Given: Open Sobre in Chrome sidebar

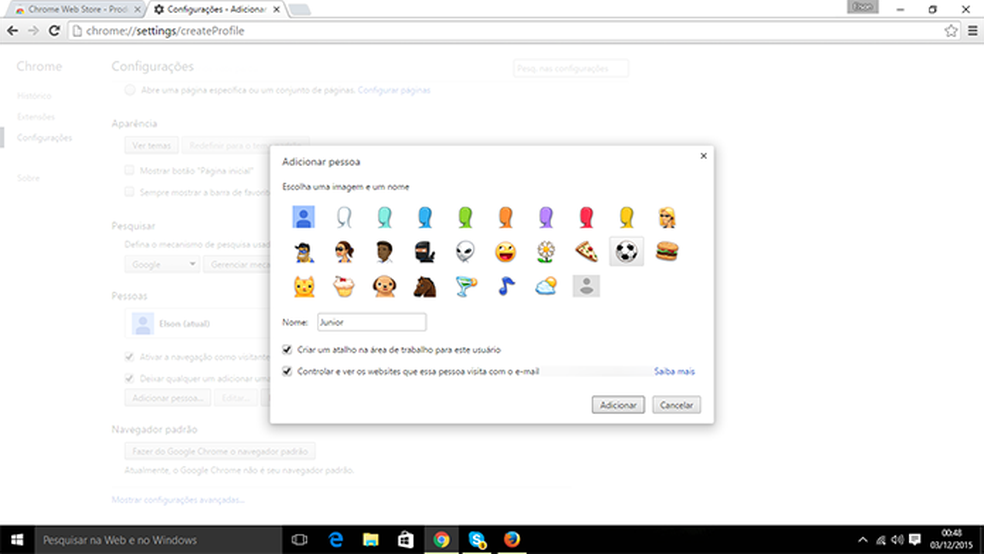Looking at the screenshot, I should [28, 178].
